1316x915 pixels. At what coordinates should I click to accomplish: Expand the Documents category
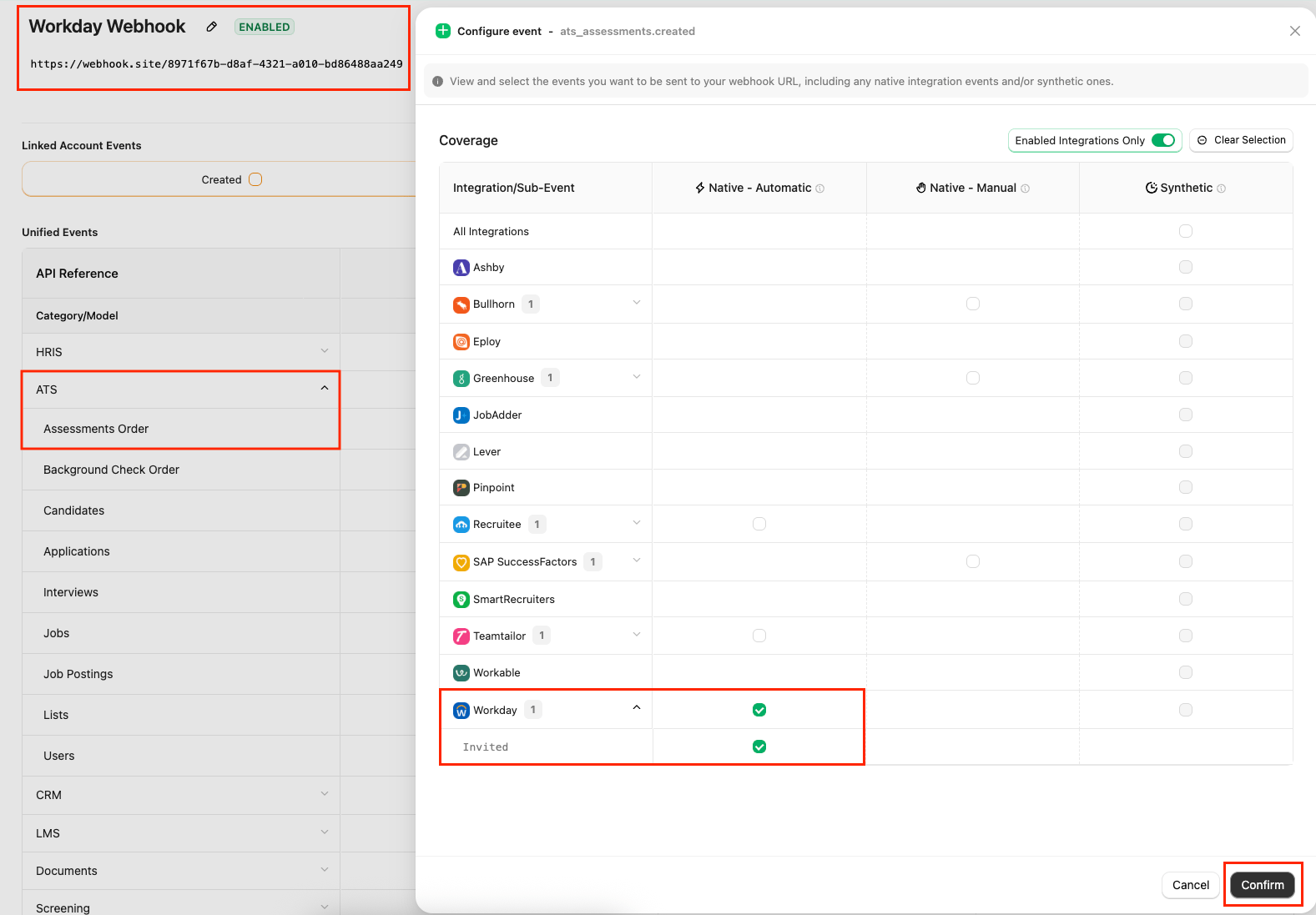[x=325, y=870]
